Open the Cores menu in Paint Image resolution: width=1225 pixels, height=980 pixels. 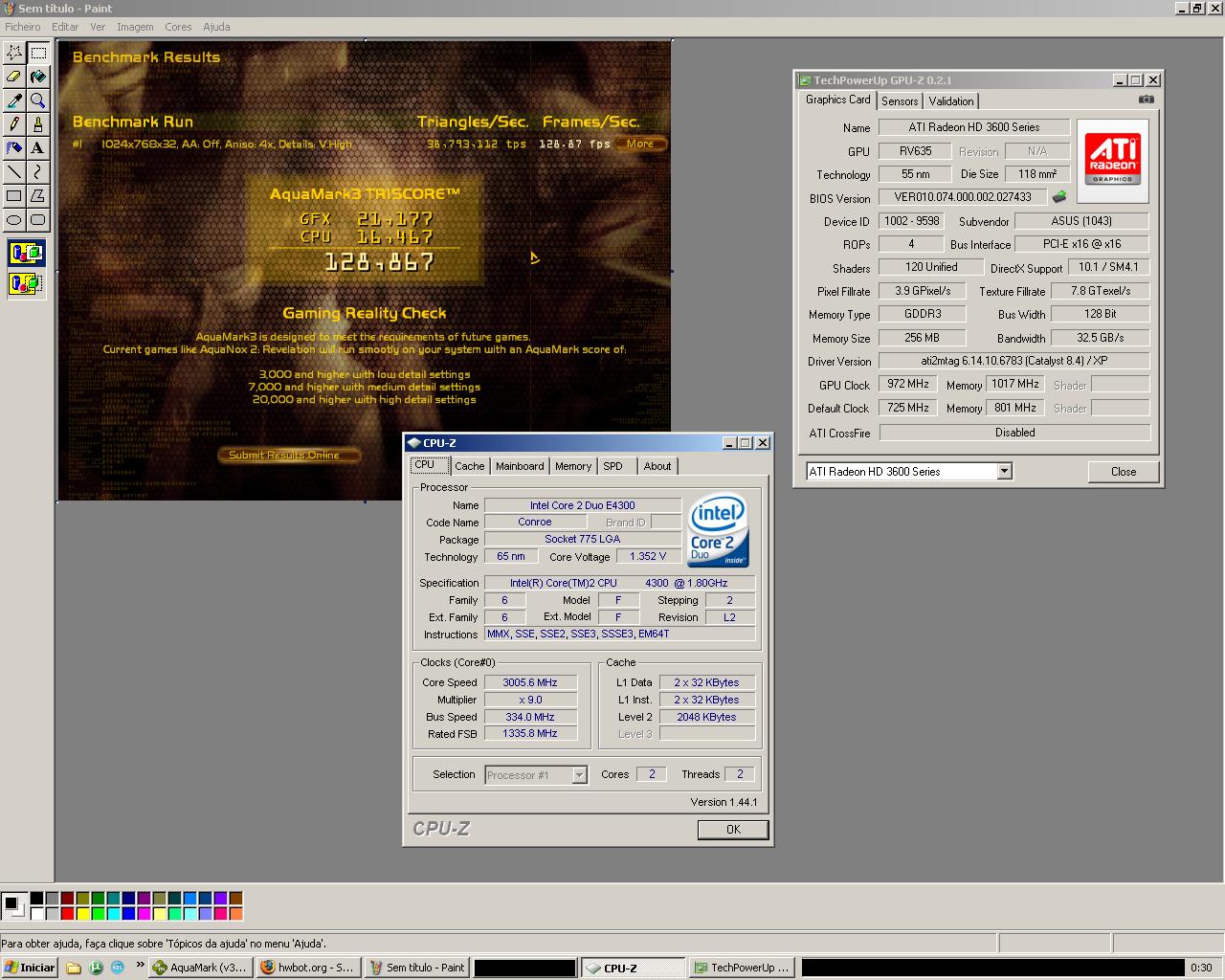178,27
